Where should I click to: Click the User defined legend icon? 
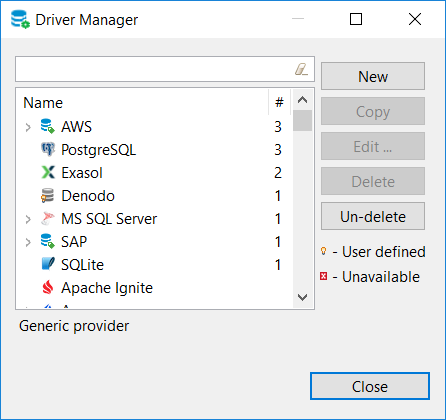point(323,251)
